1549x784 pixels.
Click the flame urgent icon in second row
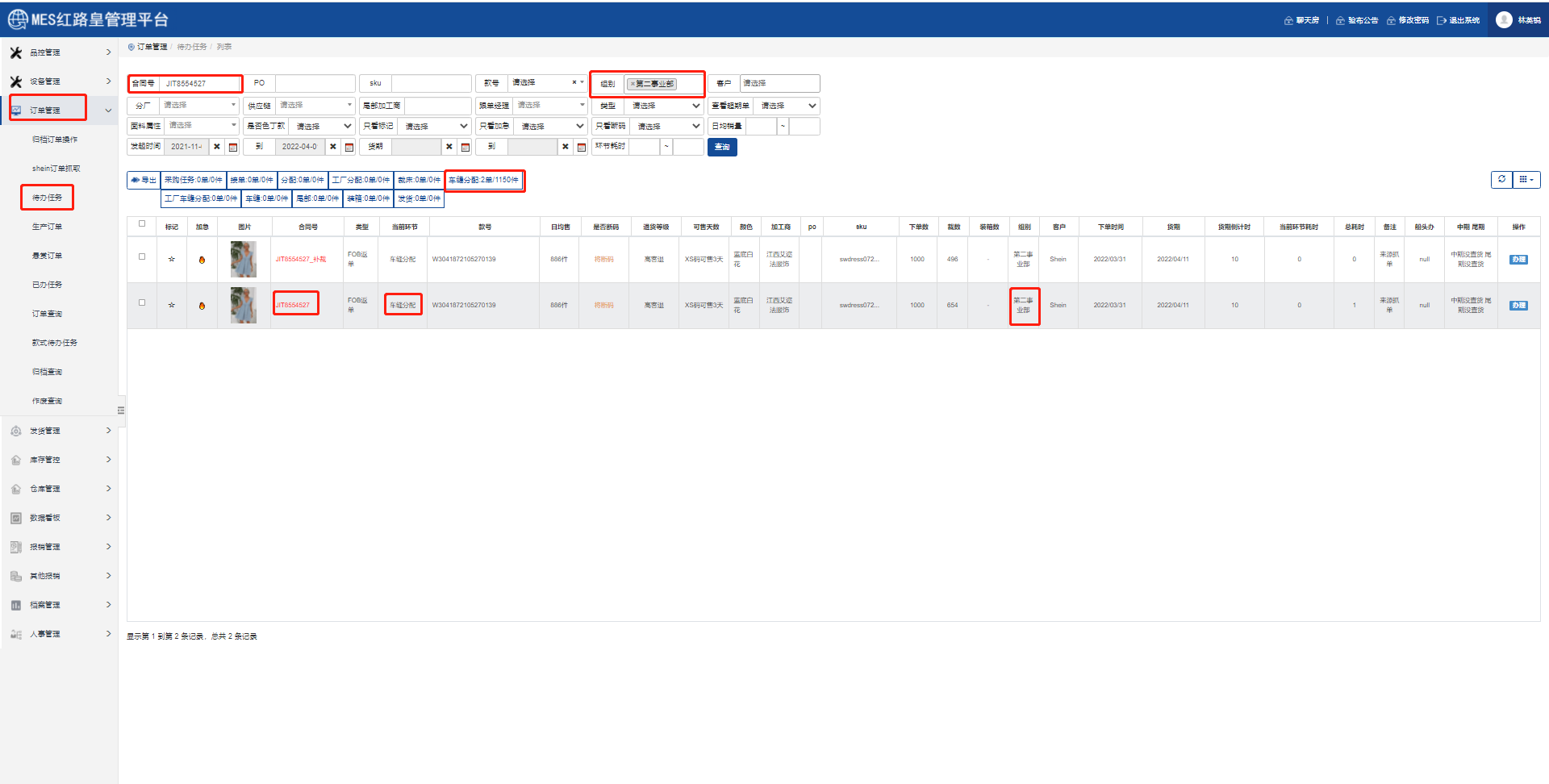[x=202, y=306]
